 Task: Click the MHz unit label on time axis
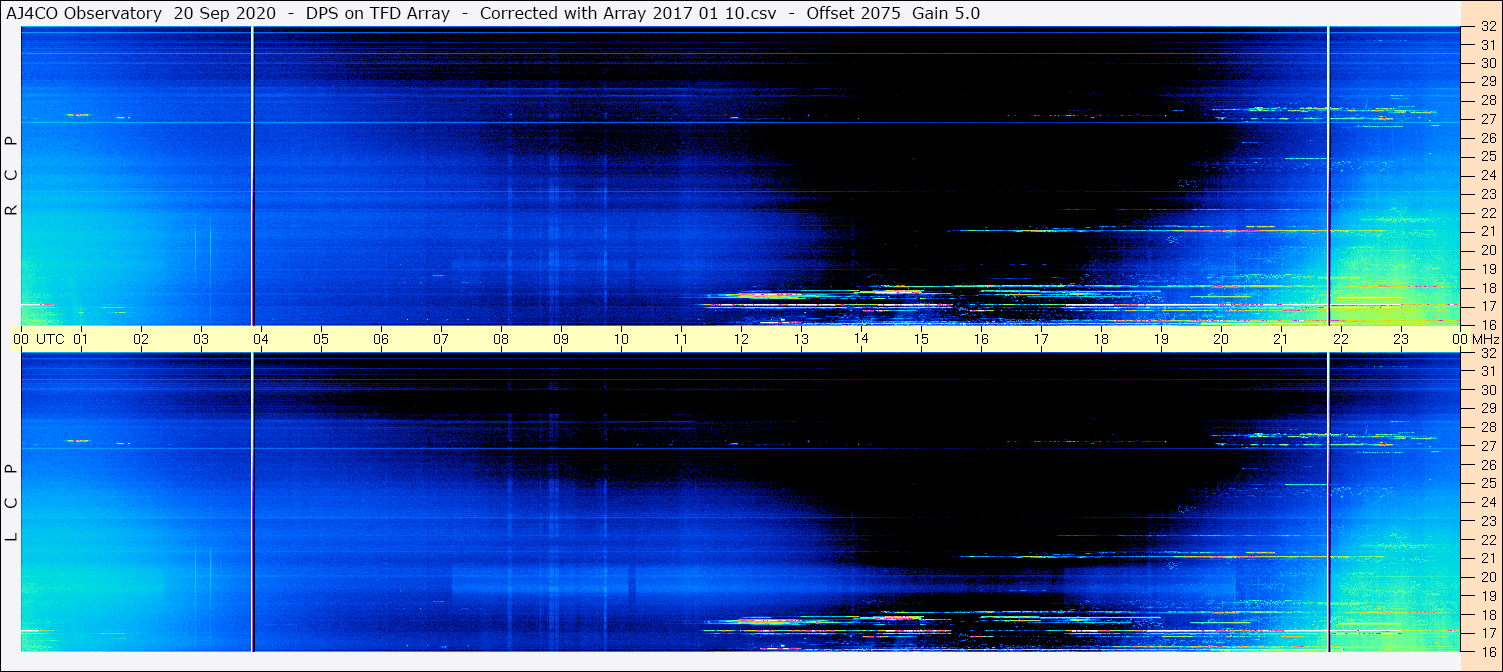click(x=1480, y=339)
